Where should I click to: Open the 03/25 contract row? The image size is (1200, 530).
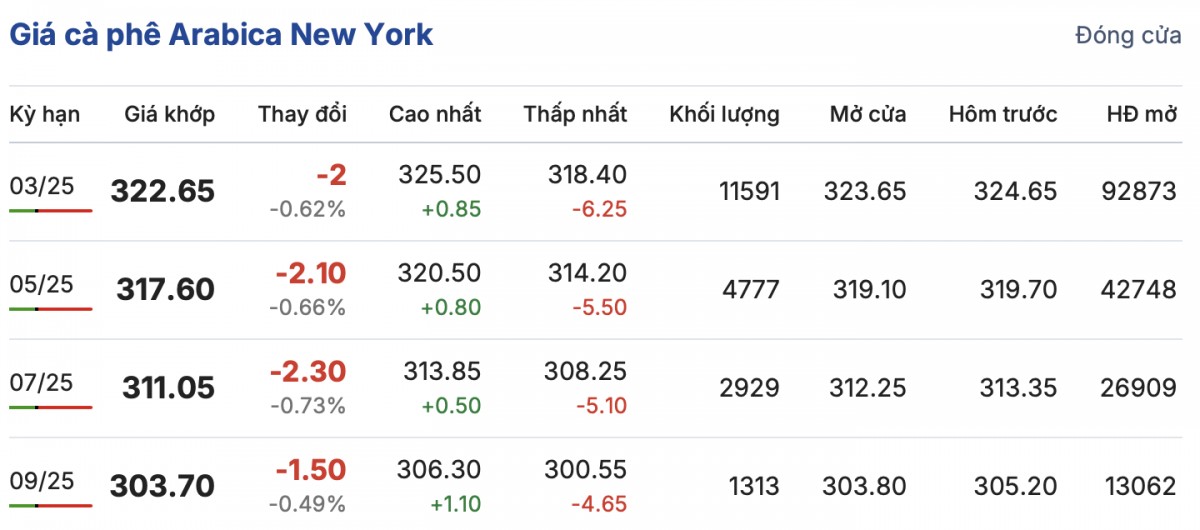[42, 186]
